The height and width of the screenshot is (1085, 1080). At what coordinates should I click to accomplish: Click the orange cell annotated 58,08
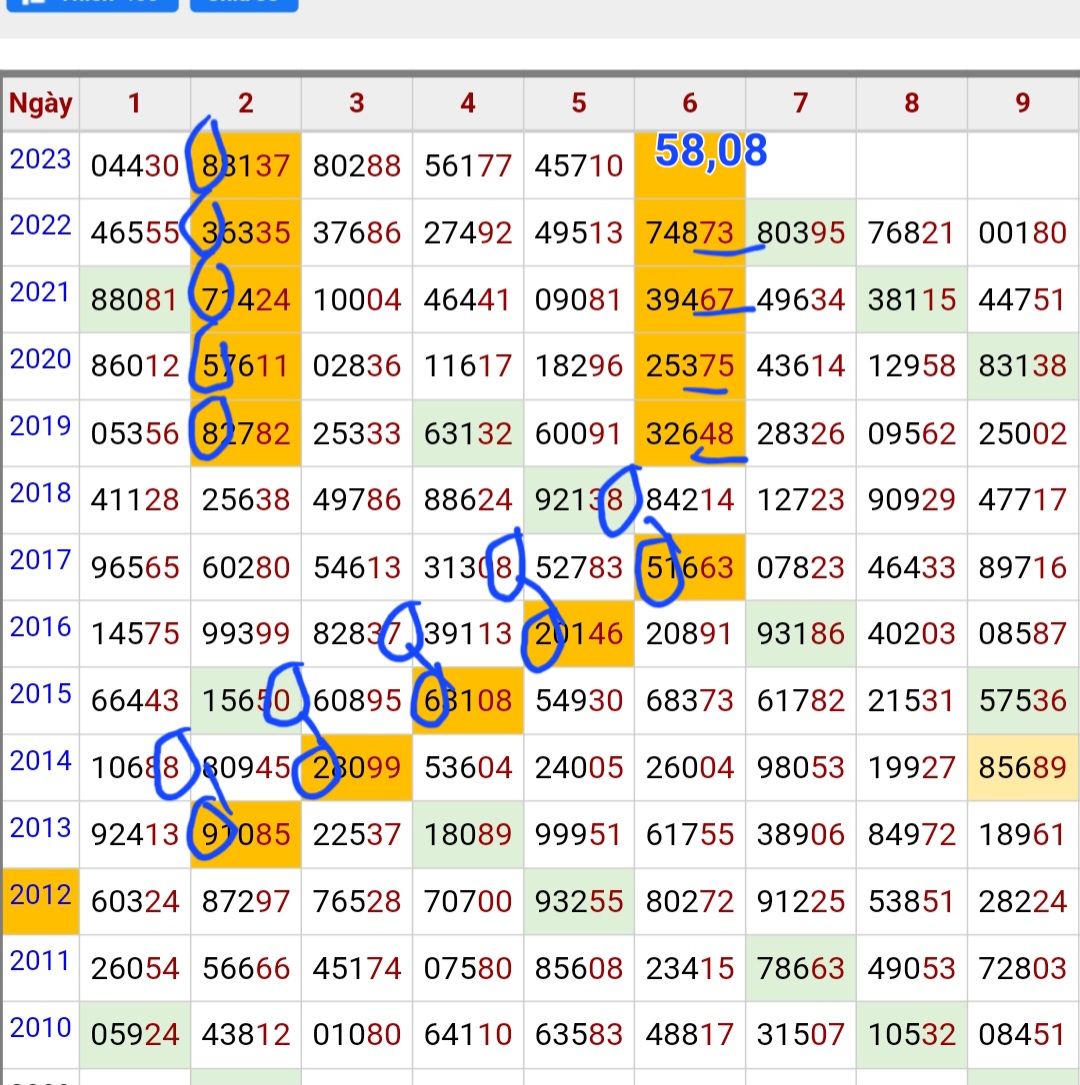pos(690,166)
